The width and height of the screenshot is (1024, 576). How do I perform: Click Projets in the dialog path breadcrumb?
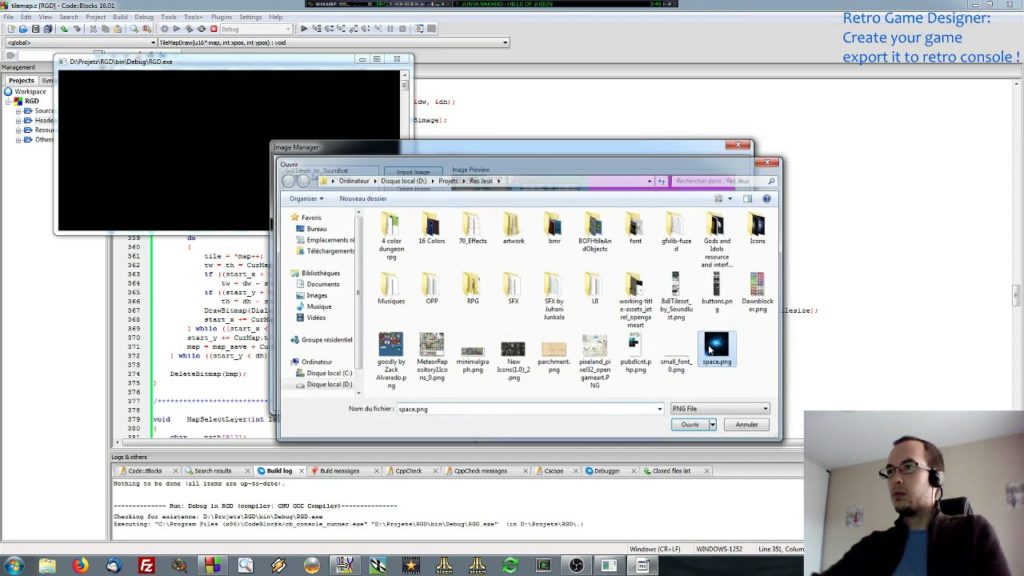(x=448, y=181)
